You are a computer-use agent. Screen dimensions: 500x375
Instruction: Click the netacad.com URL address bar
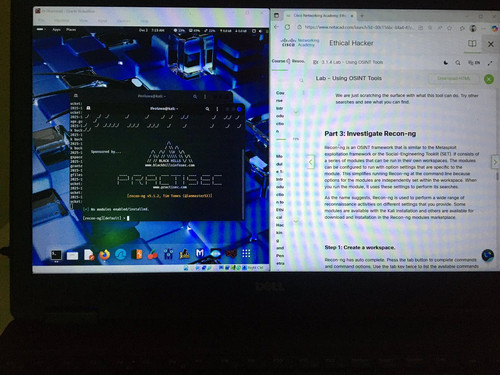(358, 27)
